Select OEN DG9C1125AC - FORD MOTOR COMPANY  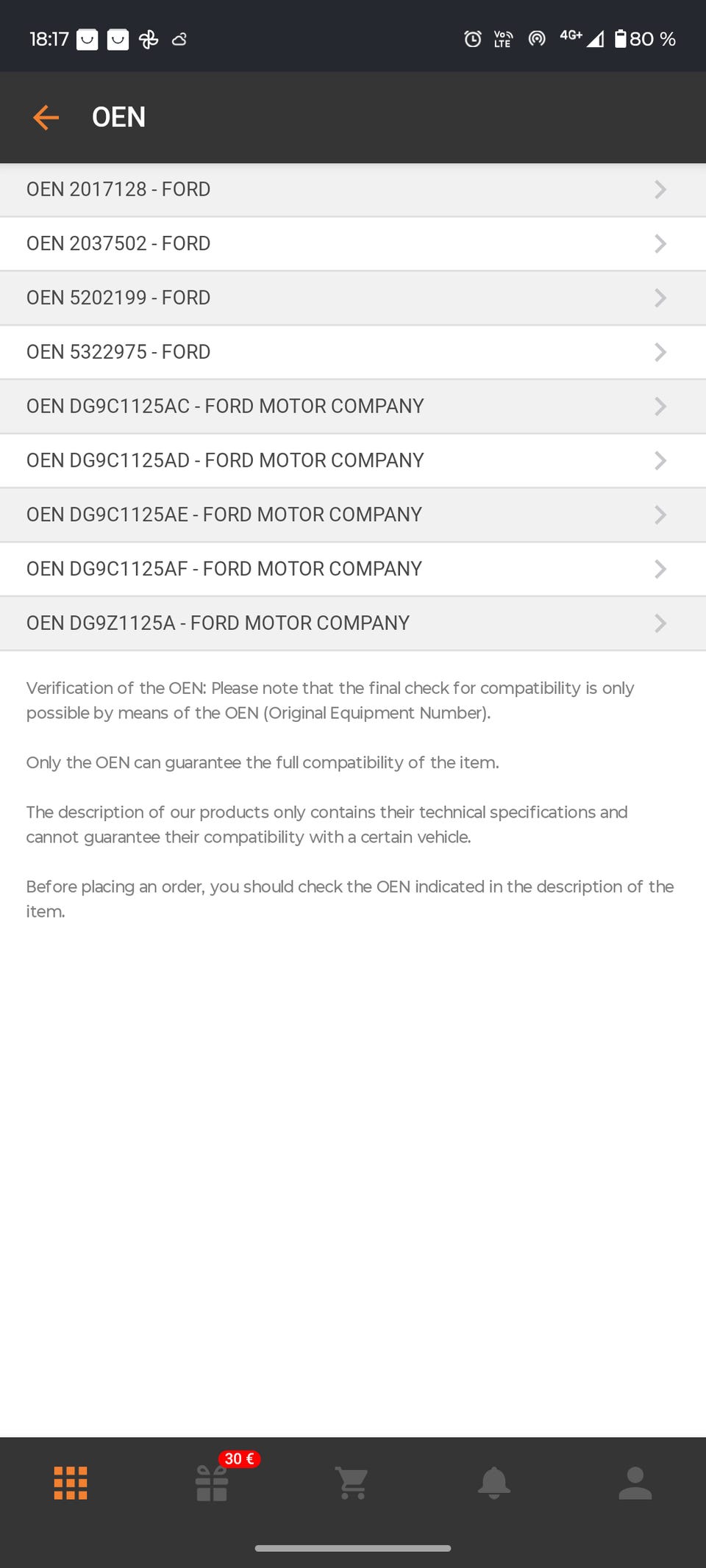[353, 407]
